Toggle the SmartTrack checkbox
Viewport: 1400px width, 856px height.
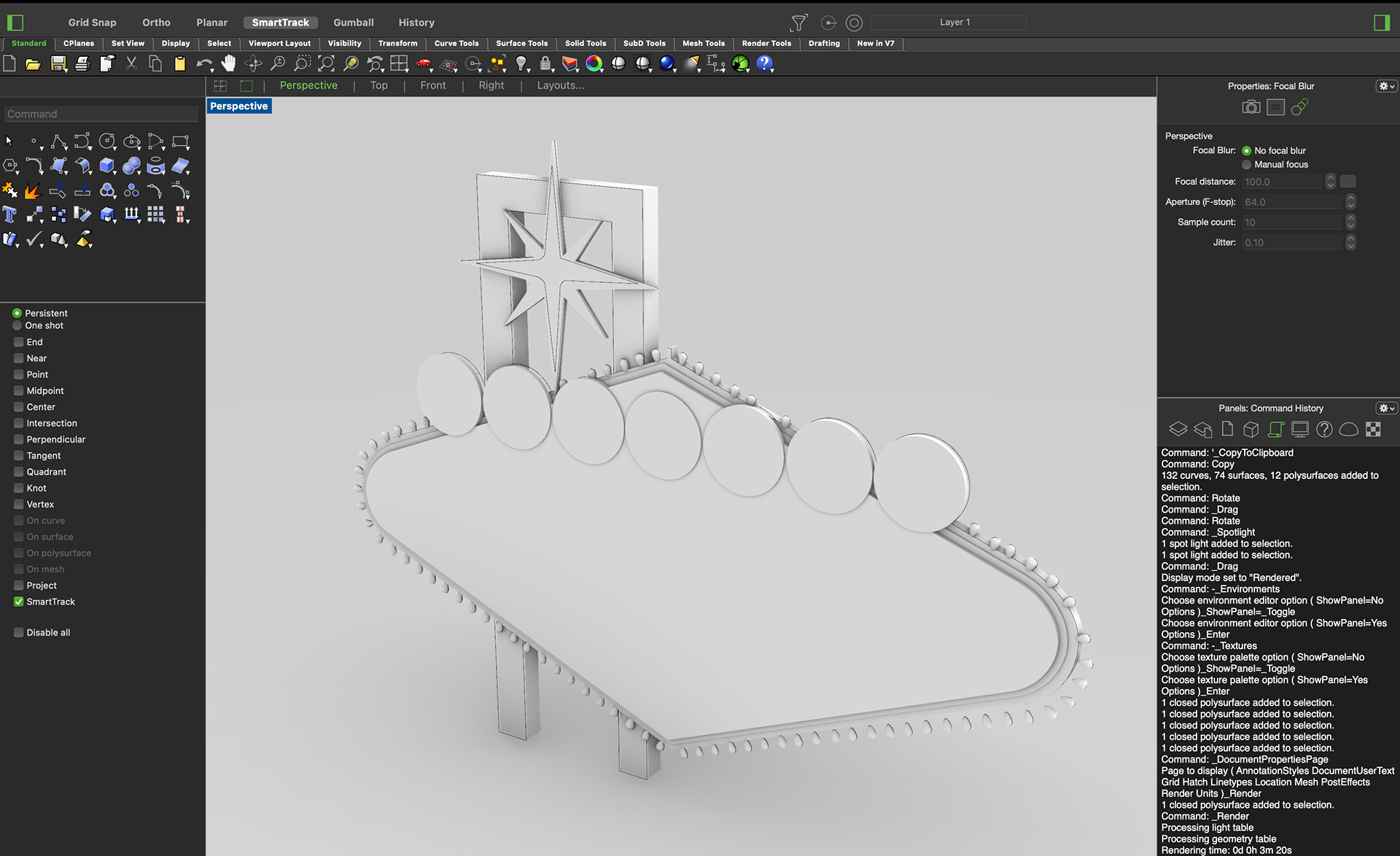tap(19, 602)
